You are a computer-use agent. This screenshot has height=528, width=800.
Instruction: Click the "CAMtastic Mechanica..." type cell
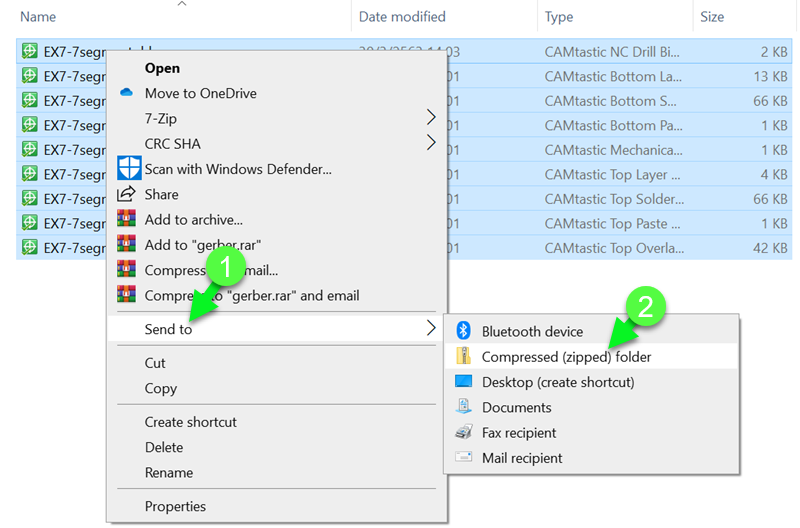[x=613, y=150]
